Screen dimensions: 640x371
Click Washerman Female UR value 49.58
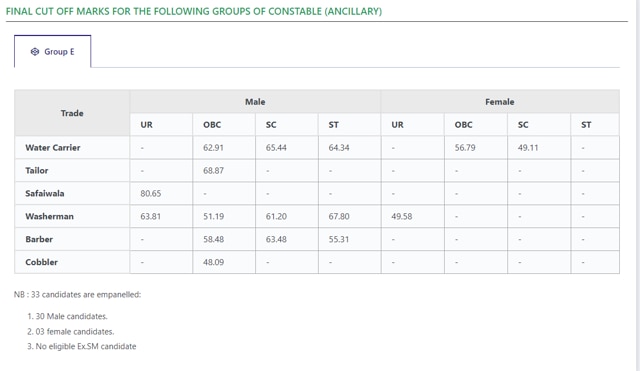tap(402, 216)
